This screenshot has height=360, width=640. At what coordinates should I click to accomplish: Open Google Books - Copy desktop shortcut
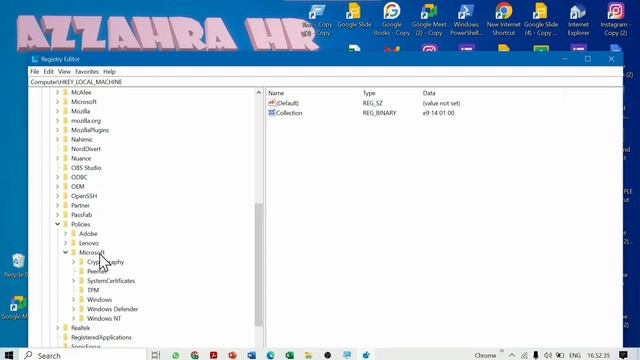coord(391,19)
